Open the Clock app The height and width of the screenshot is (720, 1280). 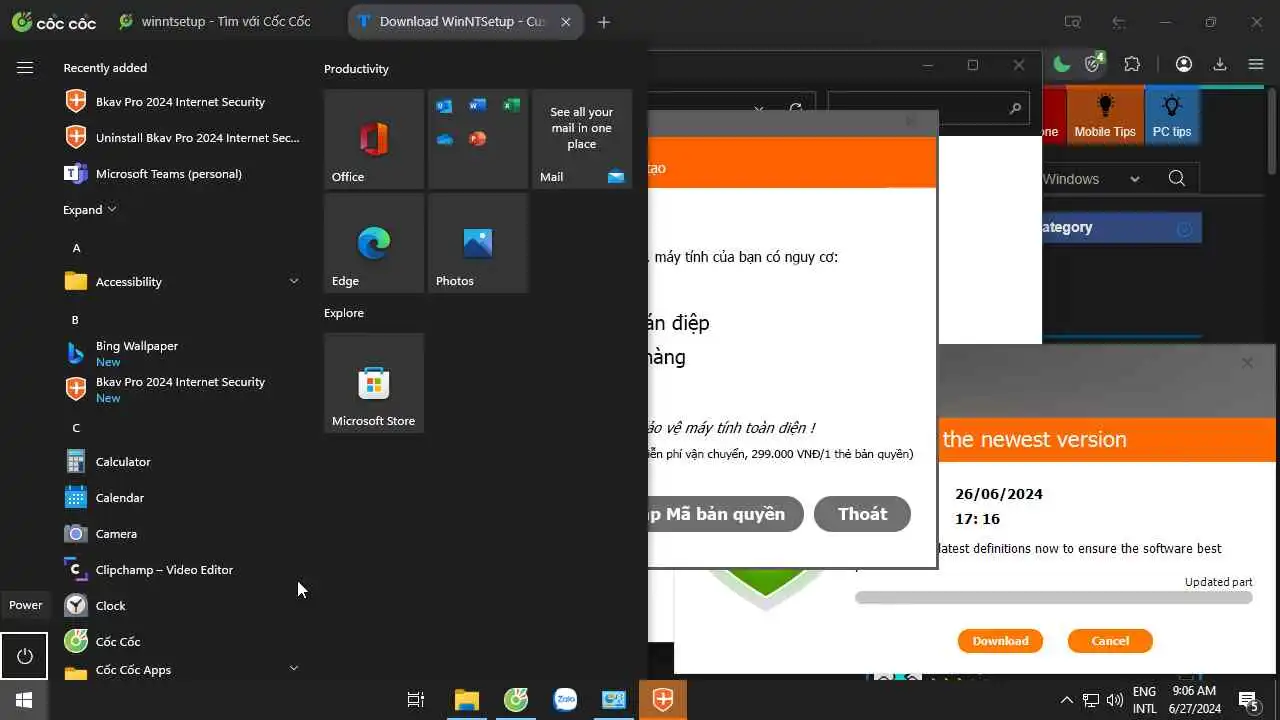180,606
